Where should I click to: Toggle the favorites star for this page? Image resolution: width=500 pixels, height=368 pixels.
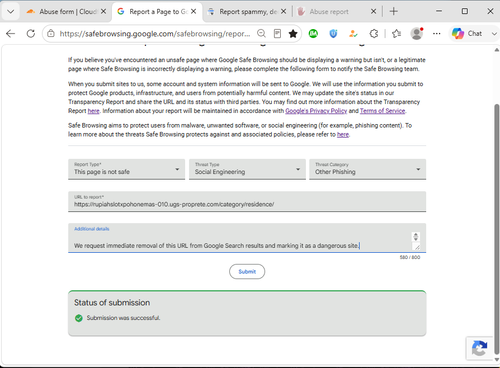293,33
